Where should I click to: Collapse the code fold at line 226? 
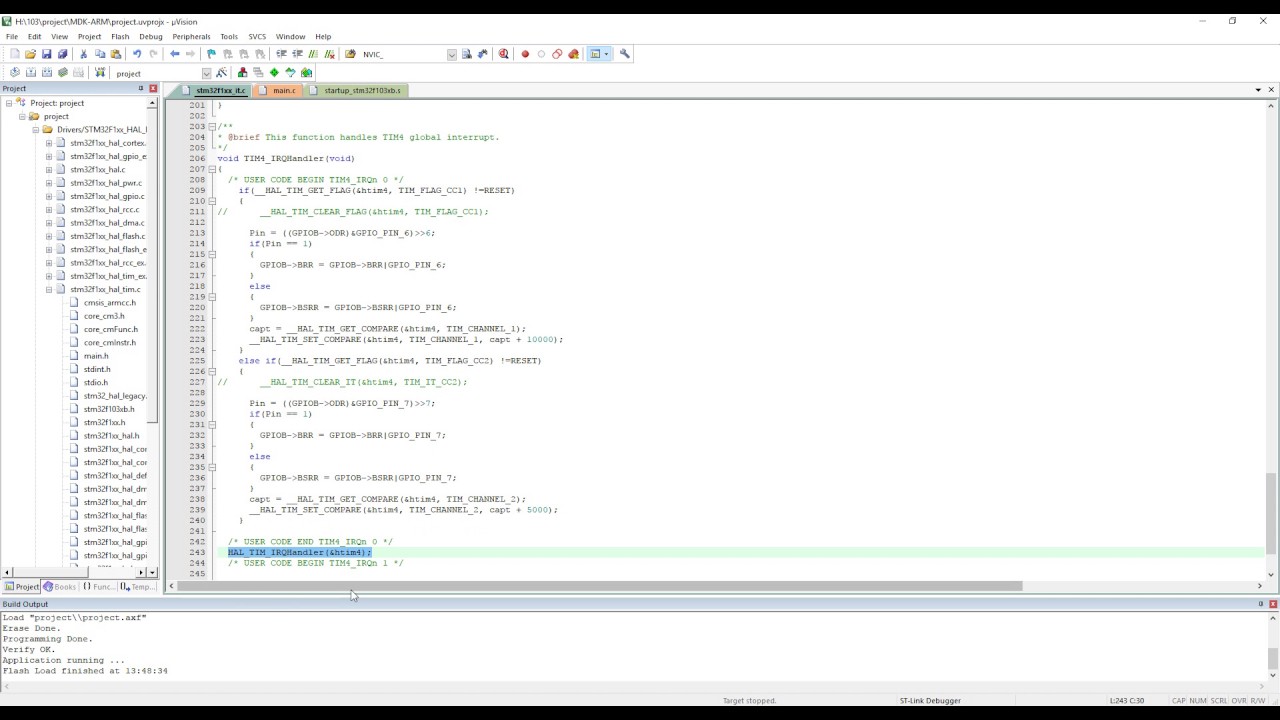click(212, 371)
